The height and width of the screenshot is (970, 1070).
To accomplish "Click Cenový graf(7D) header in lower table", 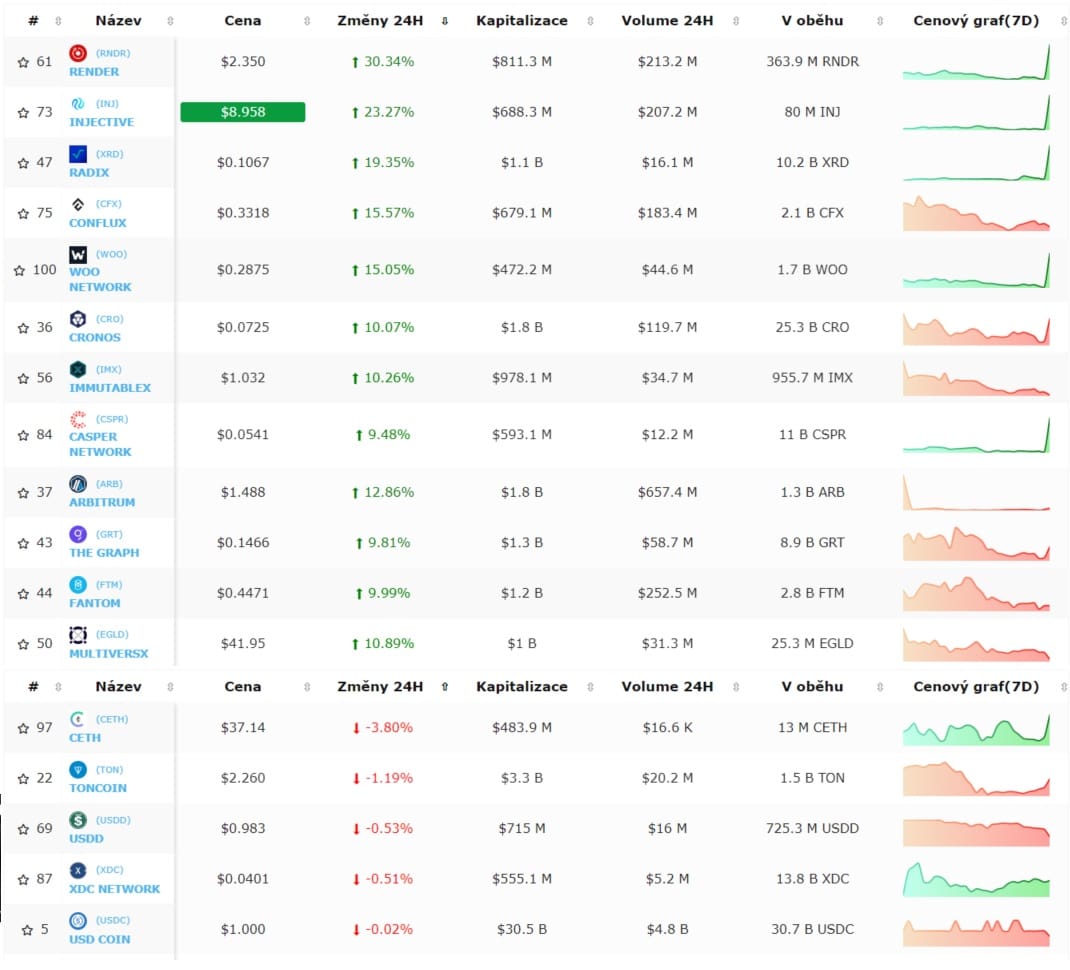I will pyautogui.click(x=976, y=687).
